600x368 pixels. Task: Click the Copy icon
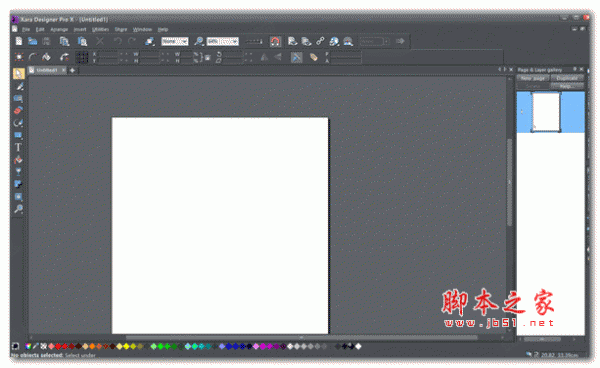coord(64,41)
